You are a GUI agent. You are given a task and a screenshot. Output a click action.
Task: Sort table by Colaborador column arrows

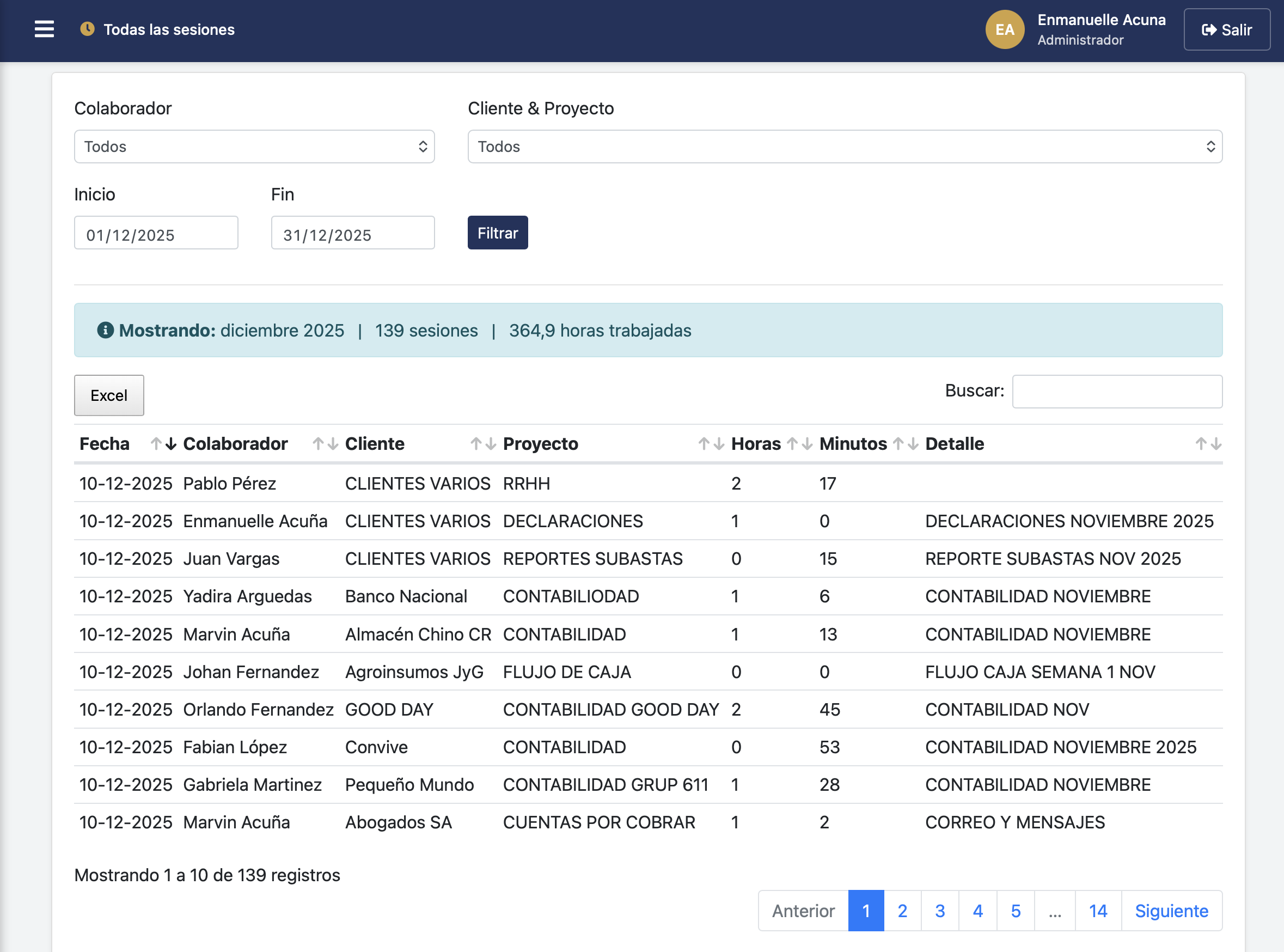[x=325, y=444]
